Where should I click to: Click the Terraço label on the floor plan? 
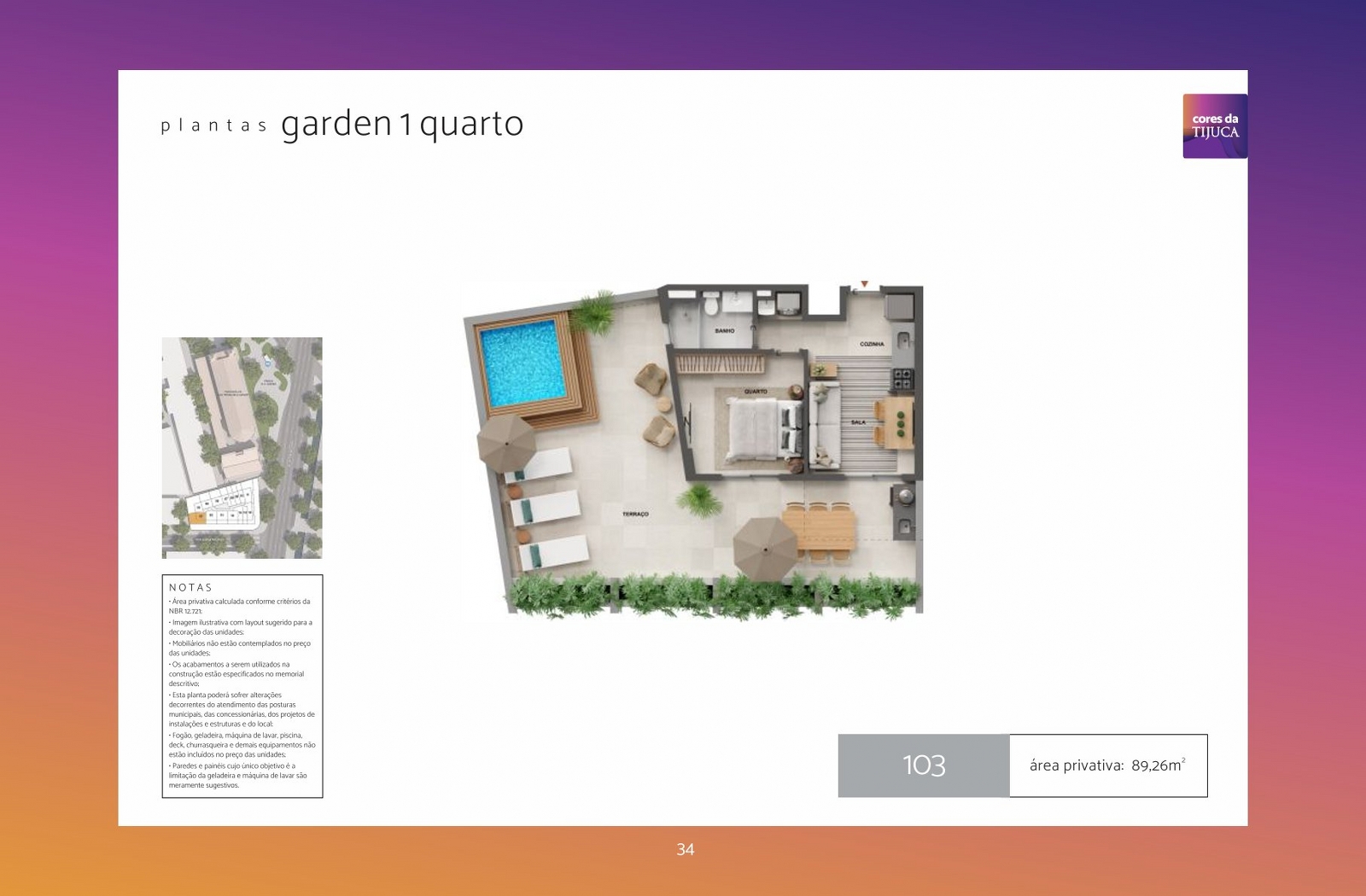coord(635,515)
